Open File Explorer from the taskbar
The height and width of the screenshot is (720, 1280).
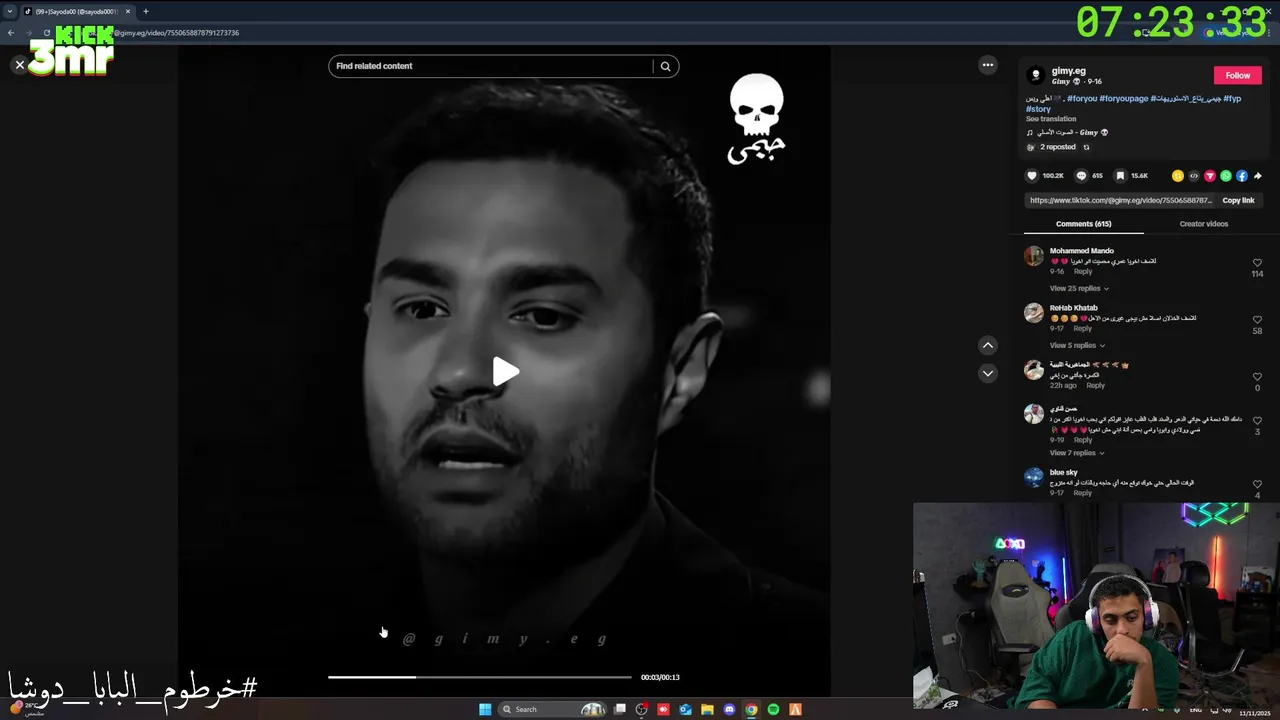click(x=707, y=709)
